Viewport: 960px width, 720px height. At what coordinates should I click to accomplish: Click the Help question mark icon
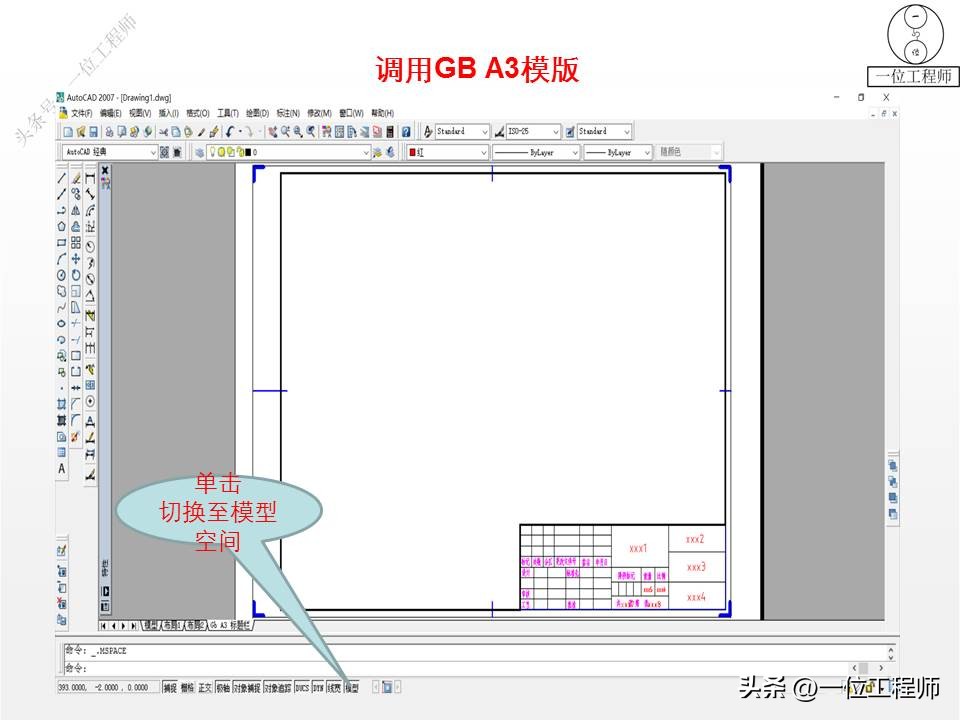point(405,131)
